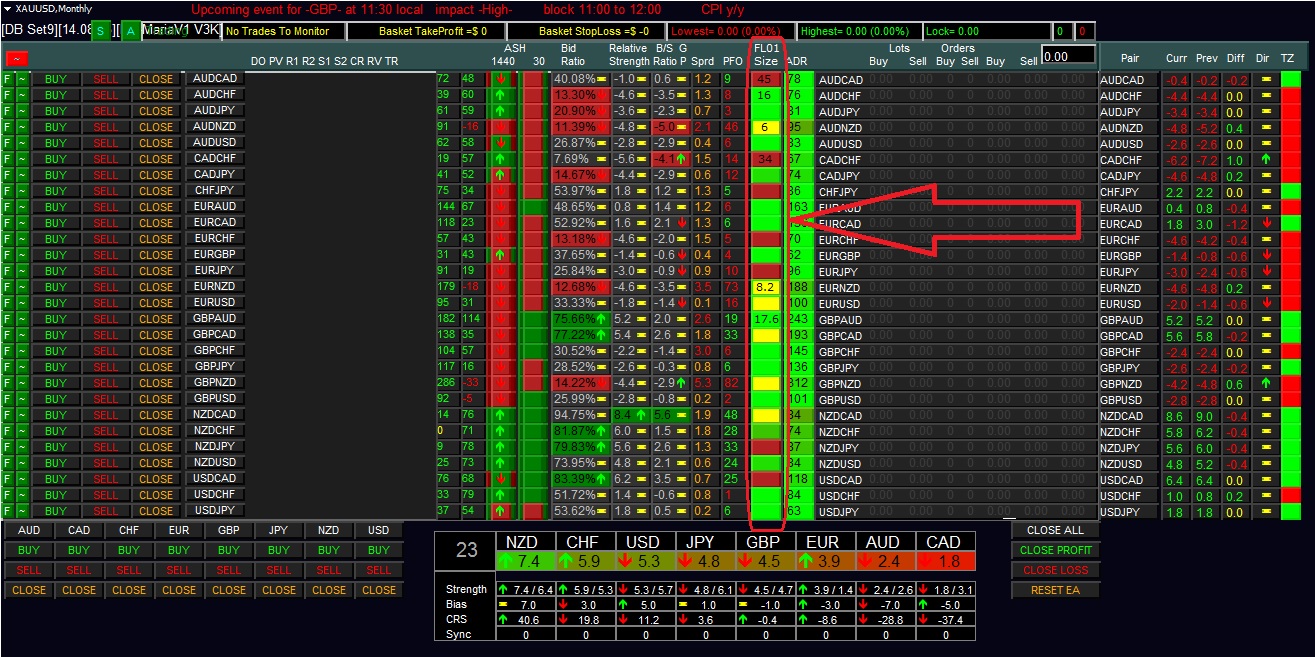This screenshot has width=1315, height=657.
Task: Click the F icon on the EURNZD row
Action: (x=8, y=287)
